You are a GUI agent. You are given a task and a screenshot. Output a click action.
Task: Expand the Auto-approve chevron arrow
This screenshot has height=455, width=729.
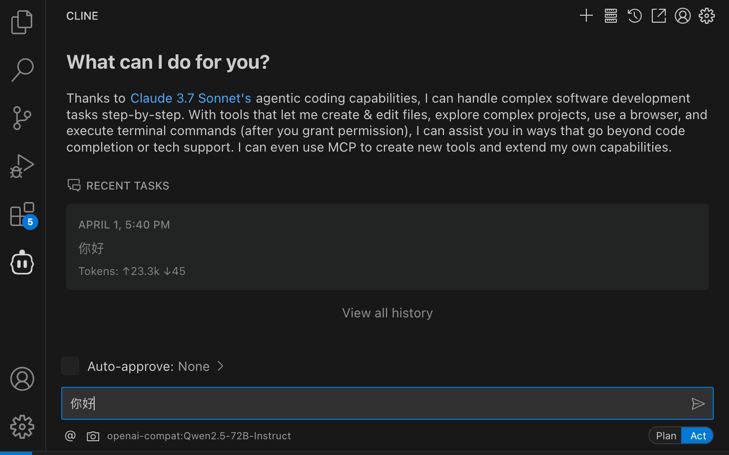point(220,366)
